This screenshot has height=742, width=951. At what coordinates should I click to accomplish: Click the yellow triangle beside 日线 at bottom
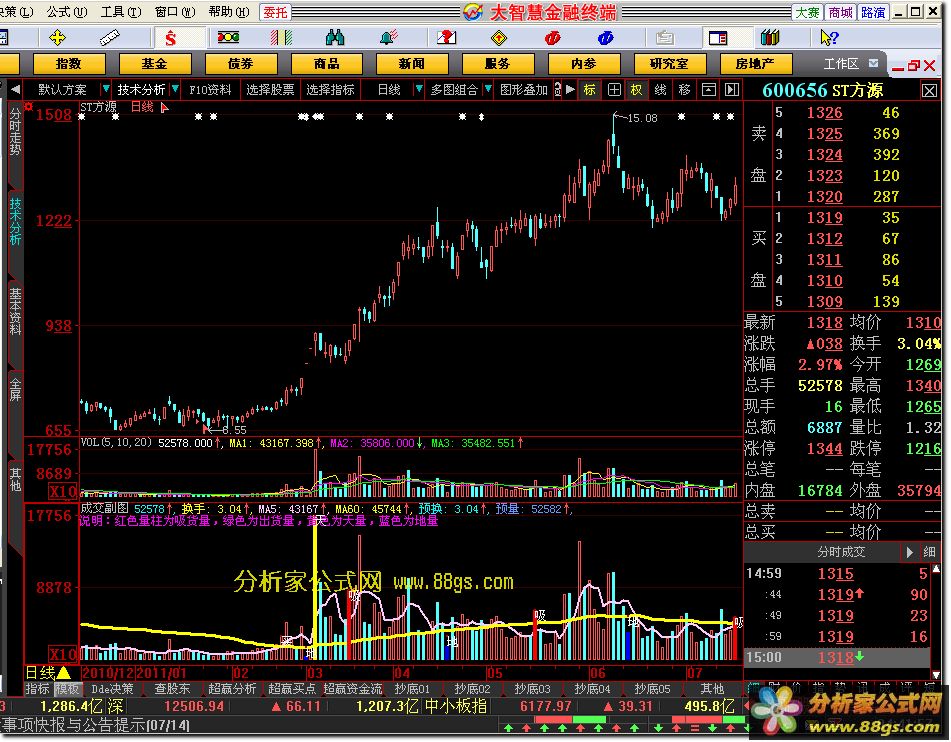(63, 672)
